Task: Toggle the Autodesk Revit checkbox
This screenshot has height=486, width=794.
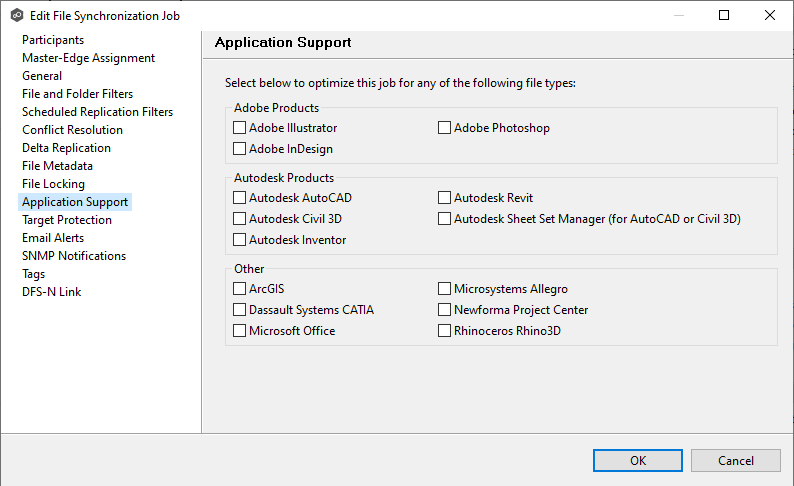Action: [445, 198]
